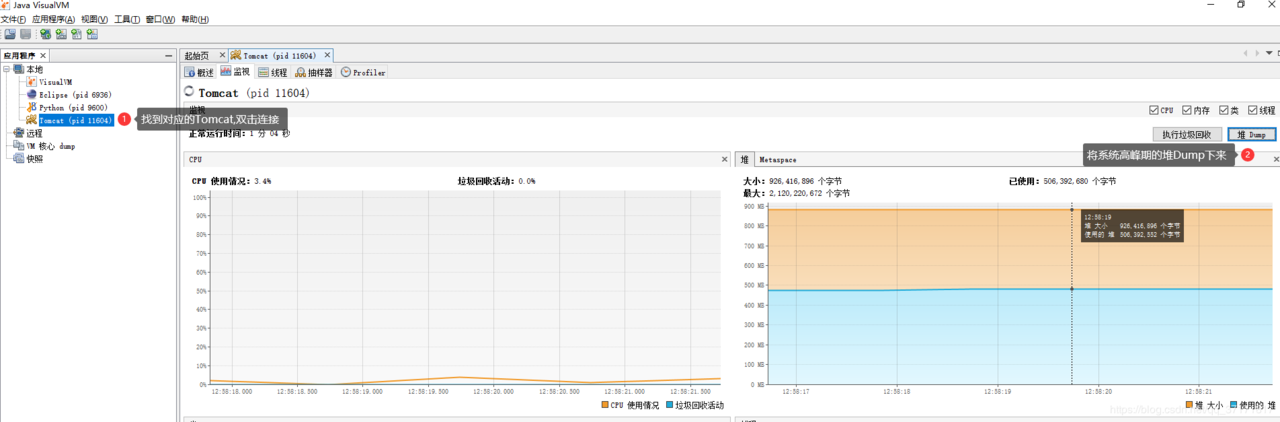Open the 窗口(W) menu
1280x422 pixels.
(x=160, y=19)
